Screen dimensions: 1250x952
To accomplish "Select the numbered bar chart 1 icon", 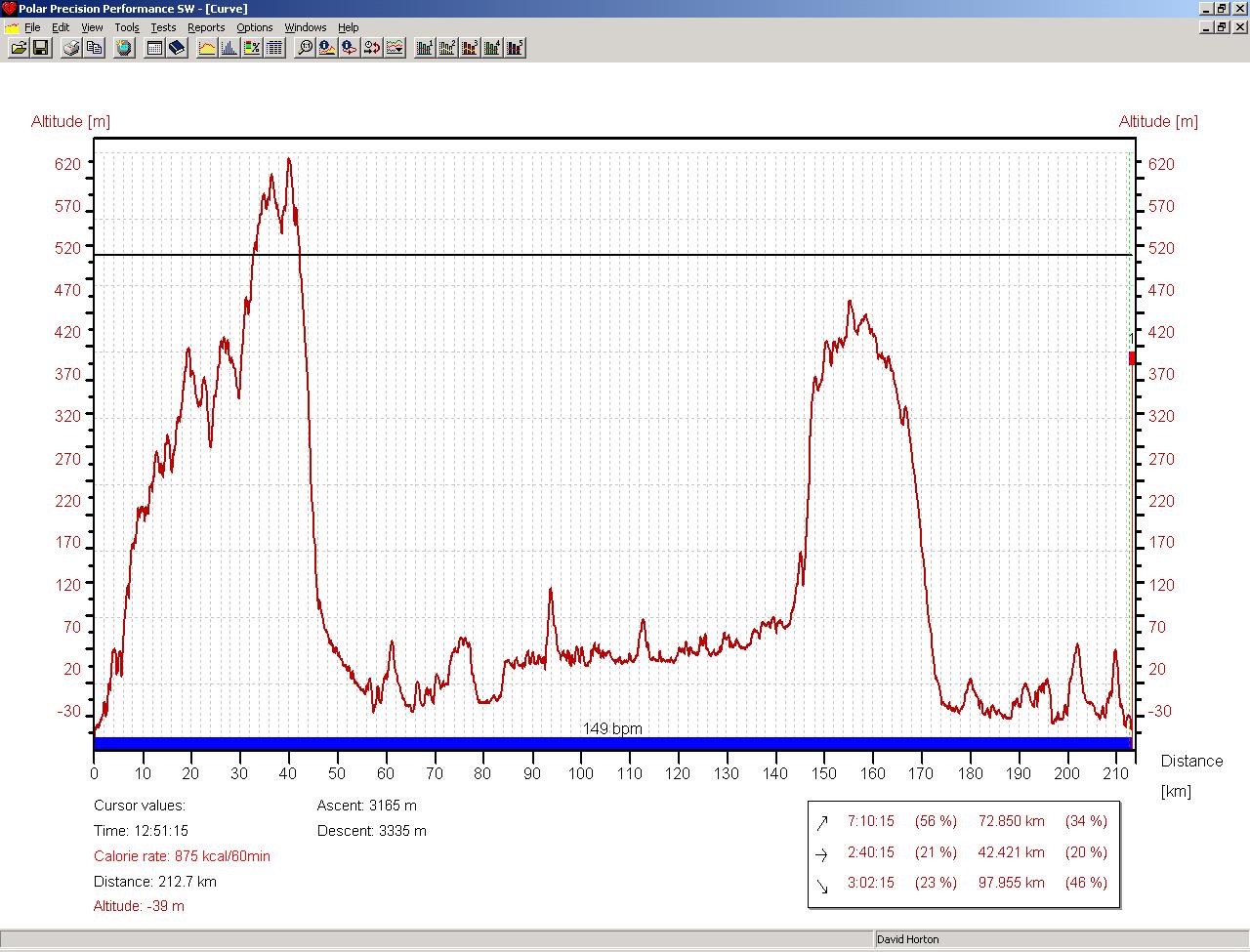I will click(x=425, y=47).
